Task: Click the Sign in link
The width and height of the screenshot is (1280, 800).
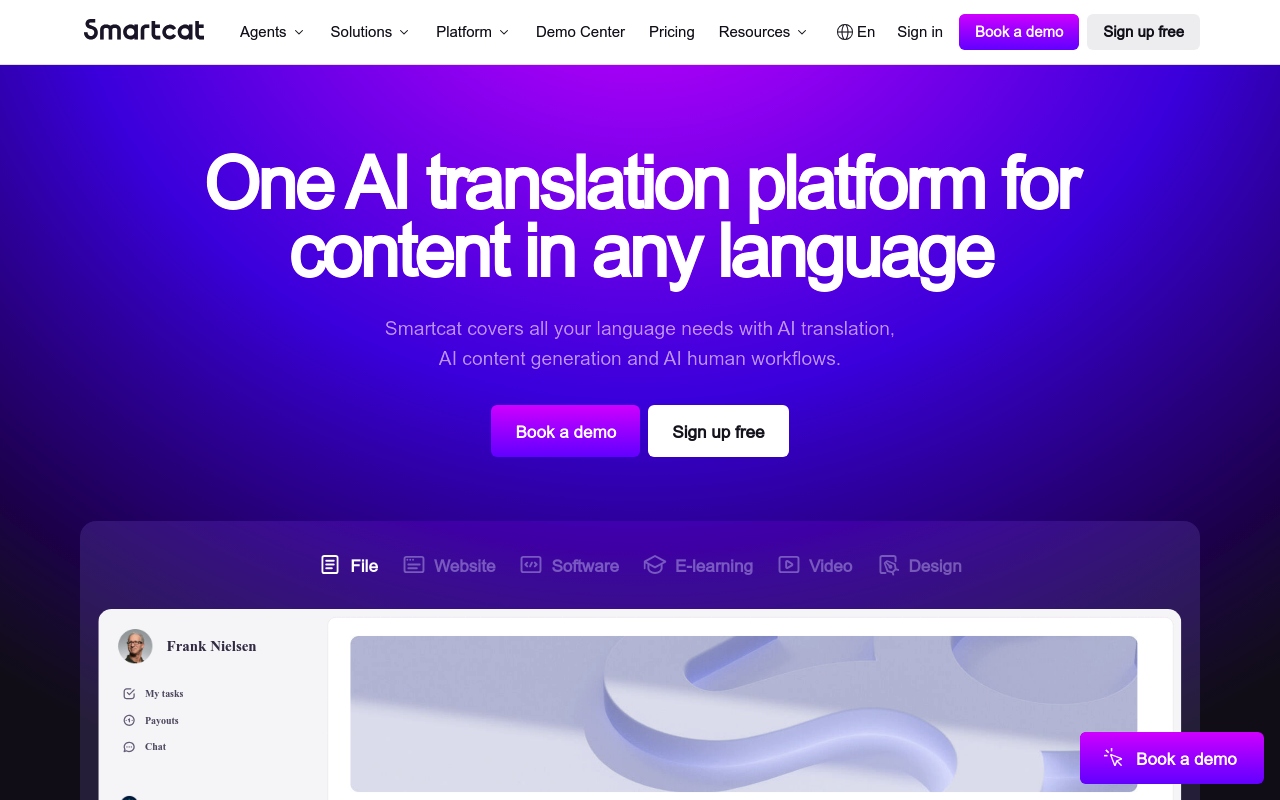Action: [919, 32]
